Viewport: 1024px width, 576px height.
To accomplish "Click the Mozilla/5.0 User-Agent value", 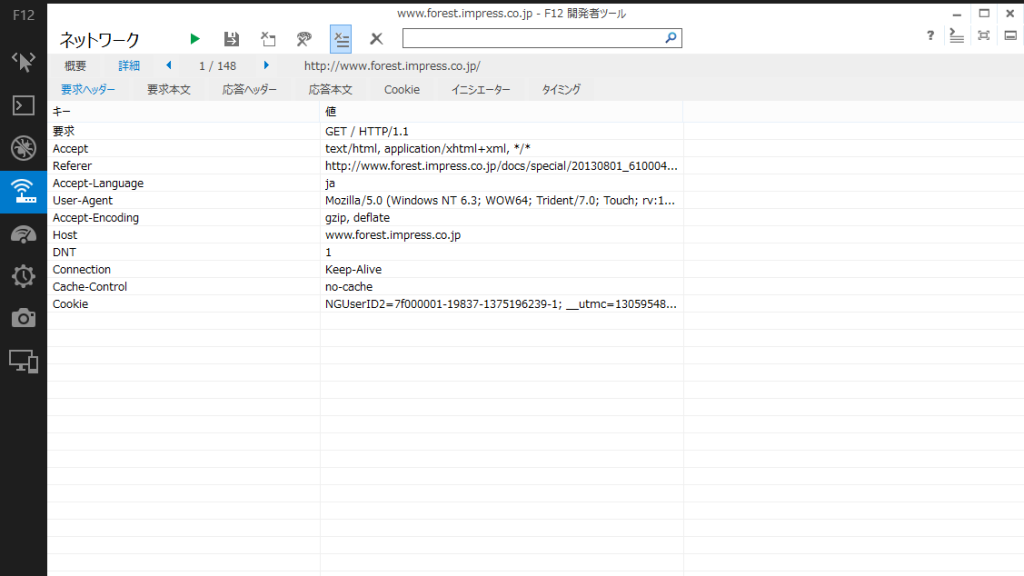I will tap(500, 200).
